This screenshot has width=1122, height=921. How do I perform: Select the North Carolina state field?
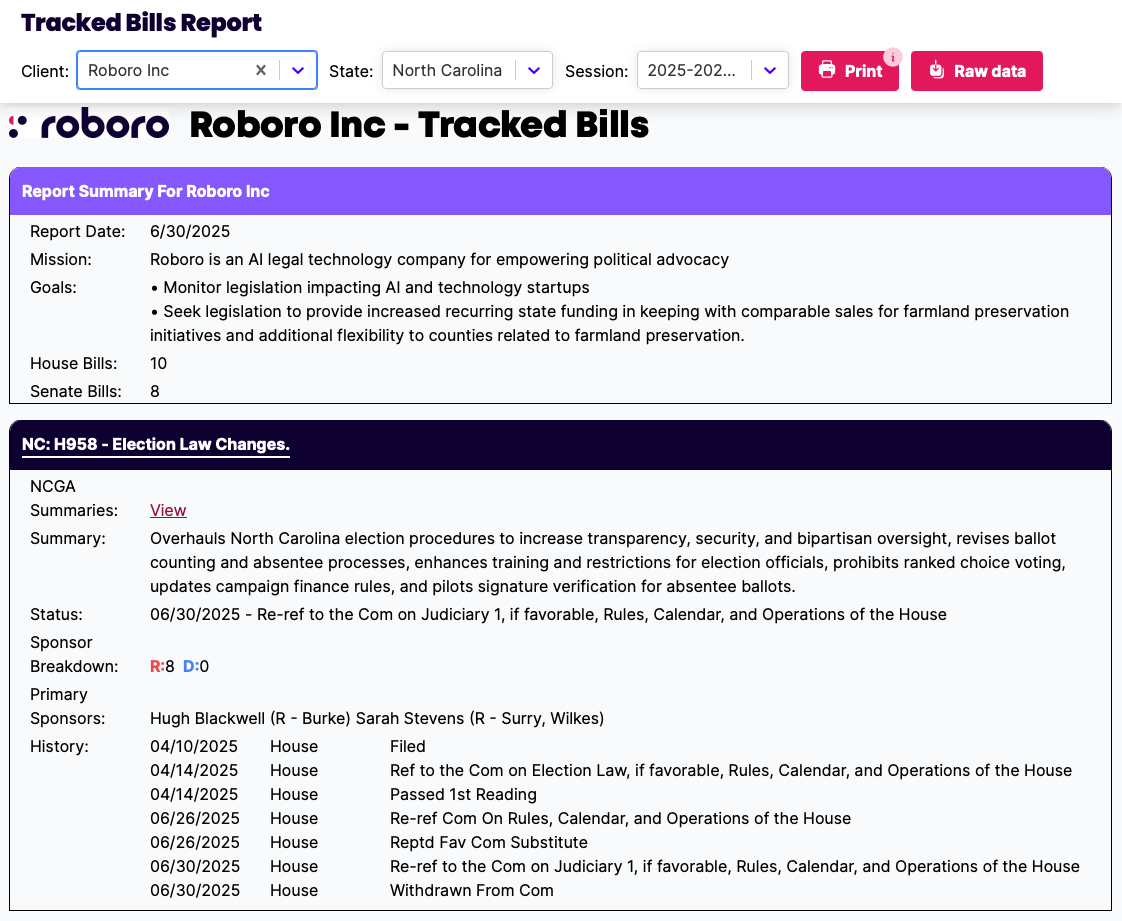(467, 70)
